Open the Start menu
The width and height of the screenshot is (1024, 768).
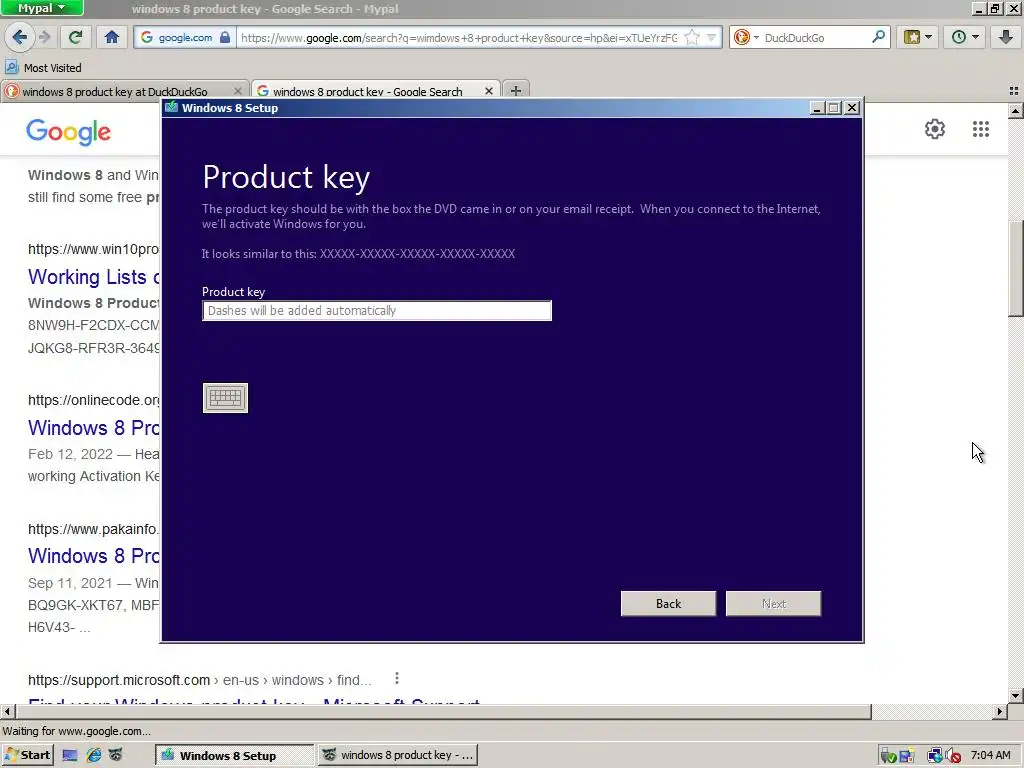coord(27,756)
